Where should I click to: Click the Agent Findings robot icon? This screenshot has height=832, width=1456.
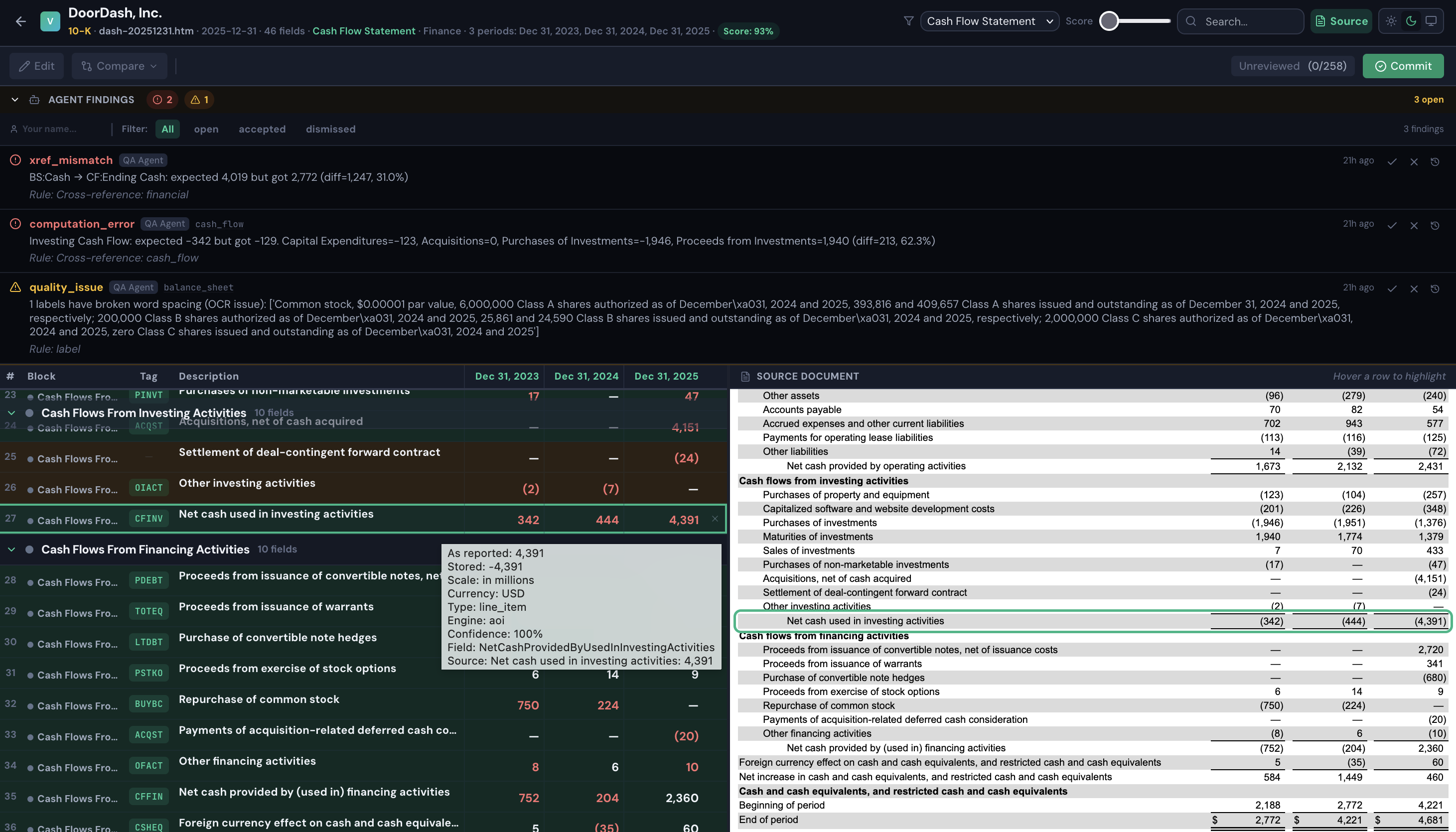tap(34, 100)
